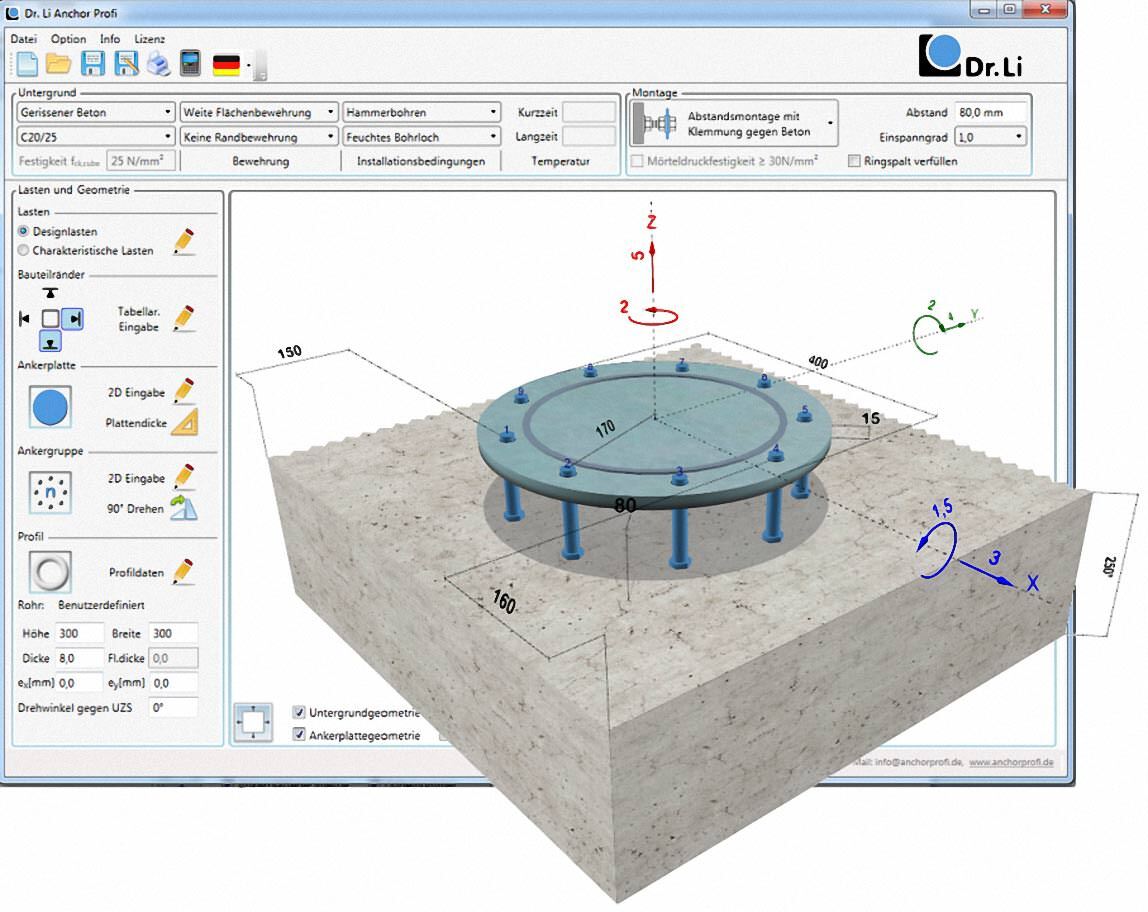1148x912 pixels.
Task: Open the www.anchorprofi.de link
Action: point(1011,762)
